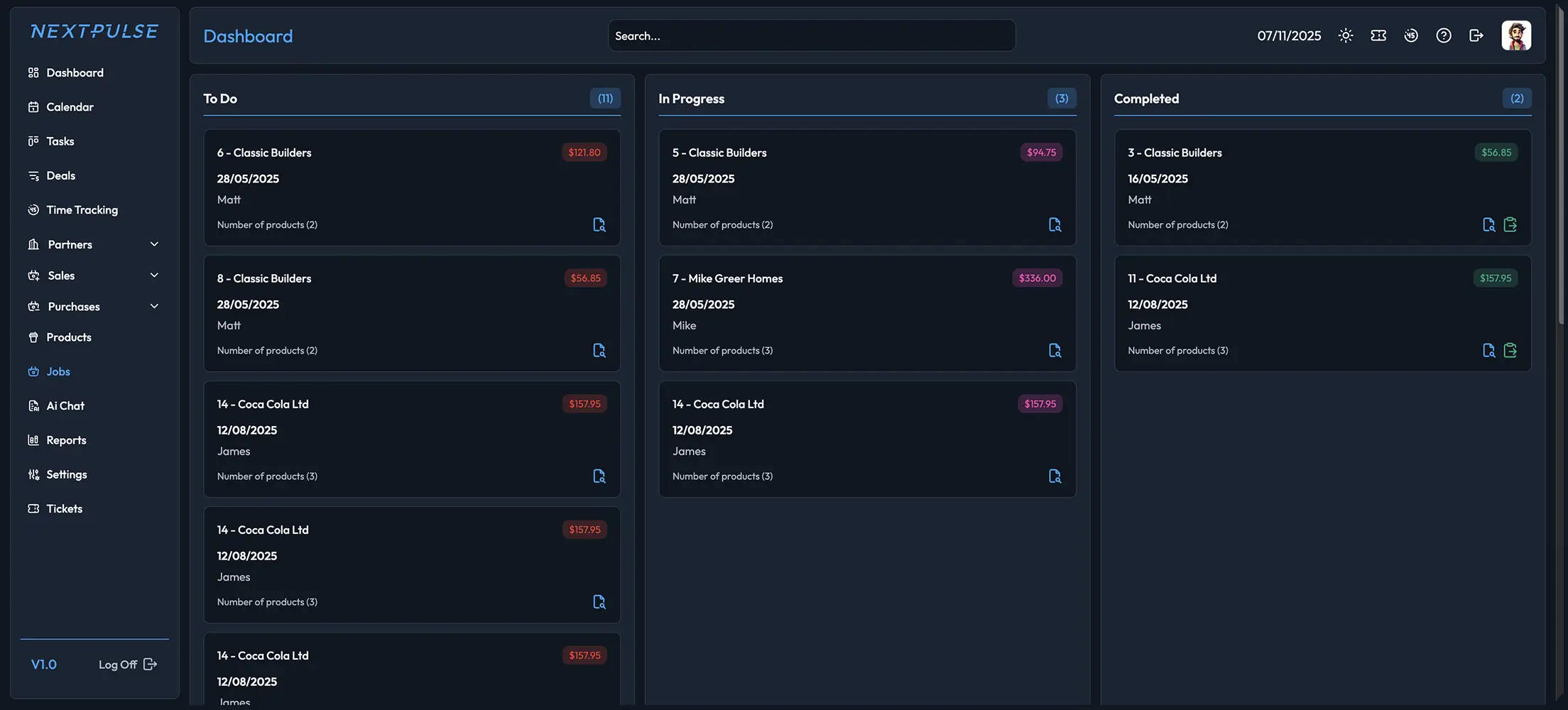Click the user avatar in the top right
The height and width of the screenshot is (710, 1568).
point(1516,35)
